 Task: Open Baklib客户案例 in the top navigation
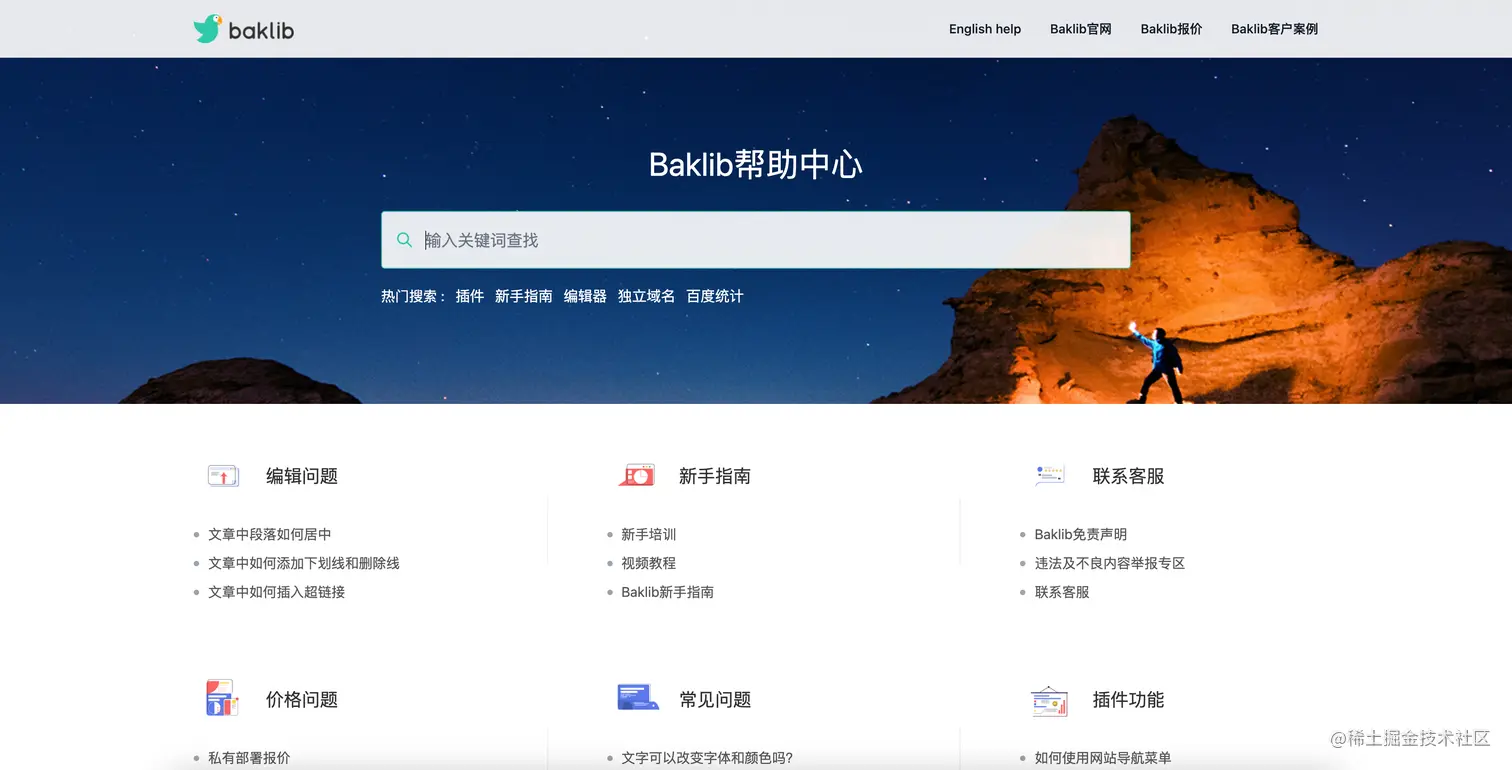point(1274,29)
